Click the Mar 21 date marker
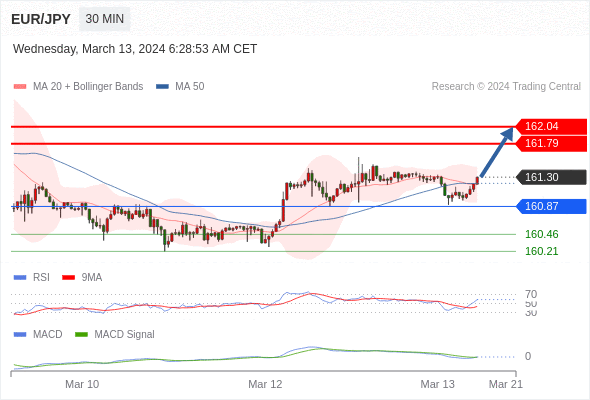590x400 pixels. (x=506, y=384)
